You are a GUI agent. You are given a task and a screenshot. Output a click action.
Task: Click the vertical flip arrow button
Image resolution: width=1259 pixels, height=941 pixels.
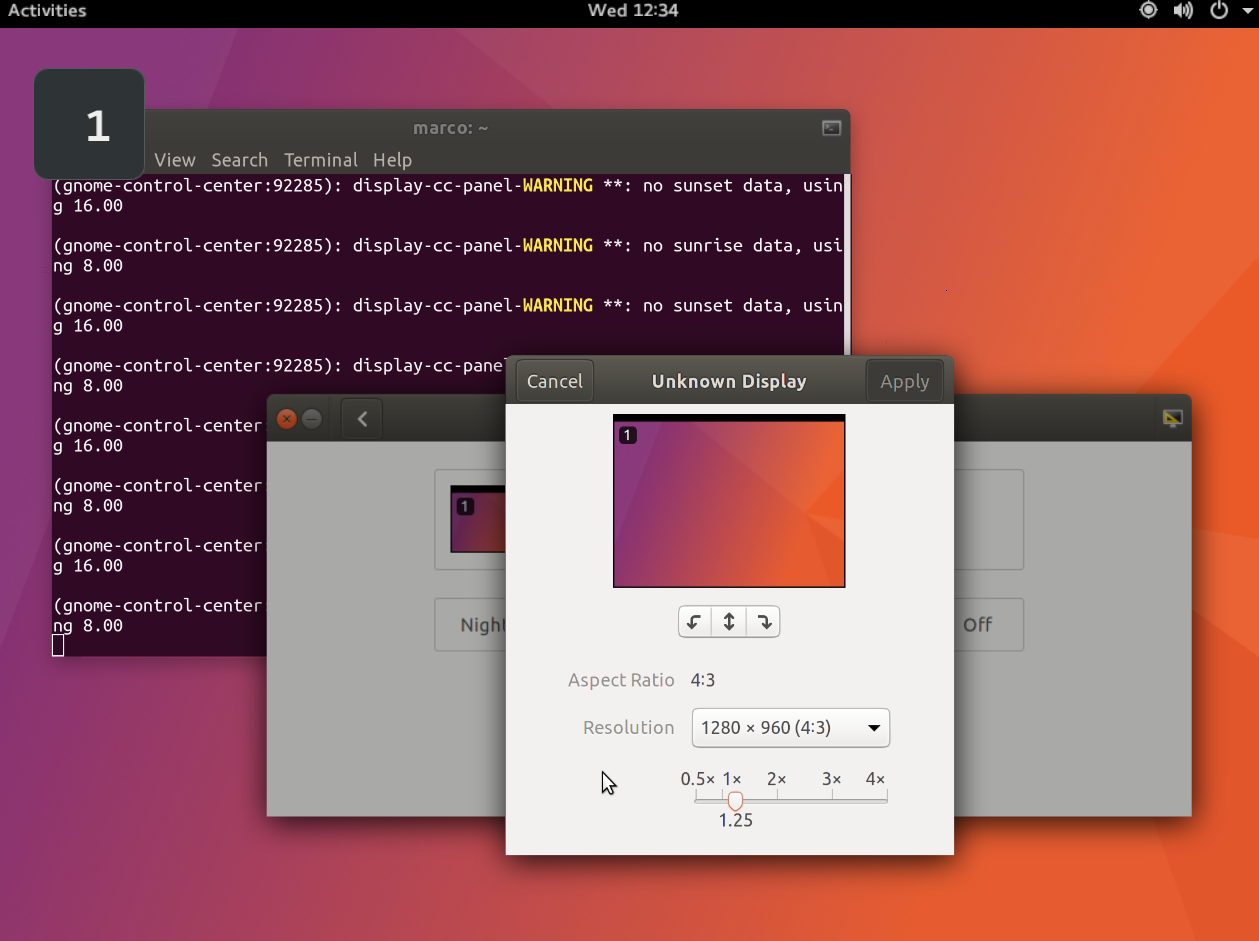click(729, 622)
